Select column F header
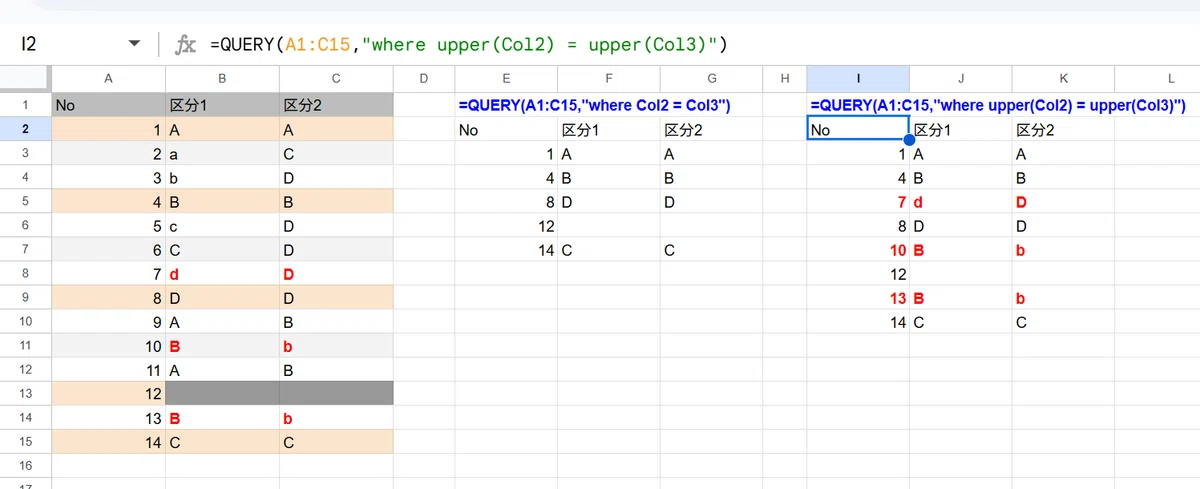 point(609,78)
